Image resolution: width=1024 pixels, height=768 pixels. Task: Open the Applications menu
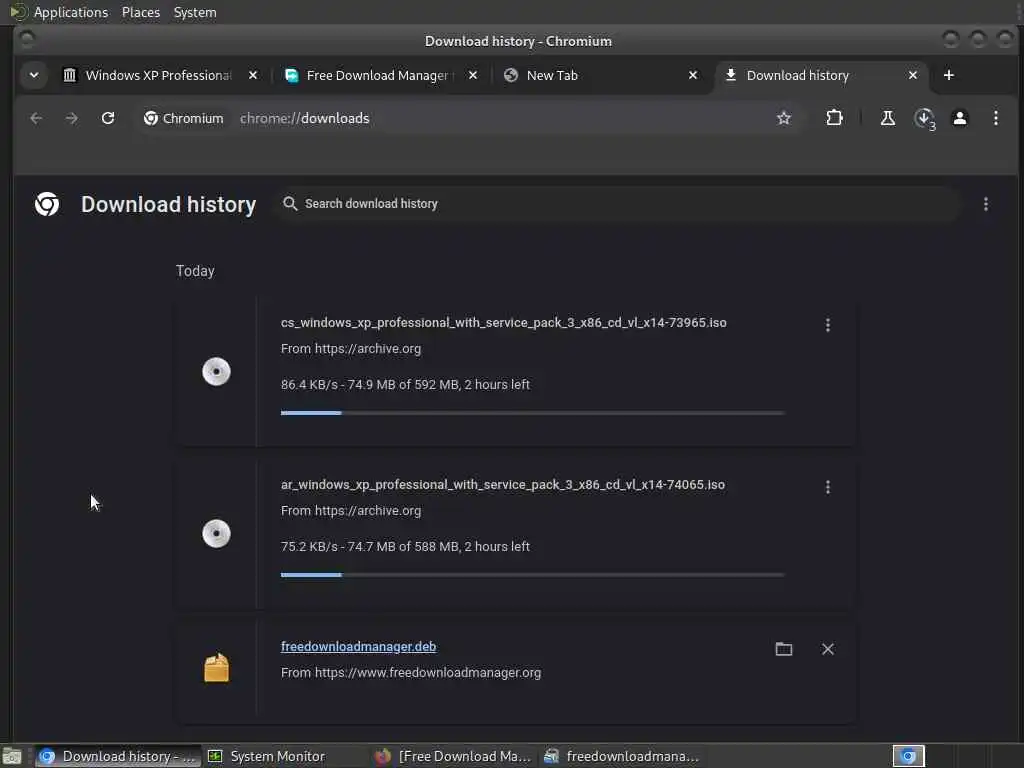(71, 12)
